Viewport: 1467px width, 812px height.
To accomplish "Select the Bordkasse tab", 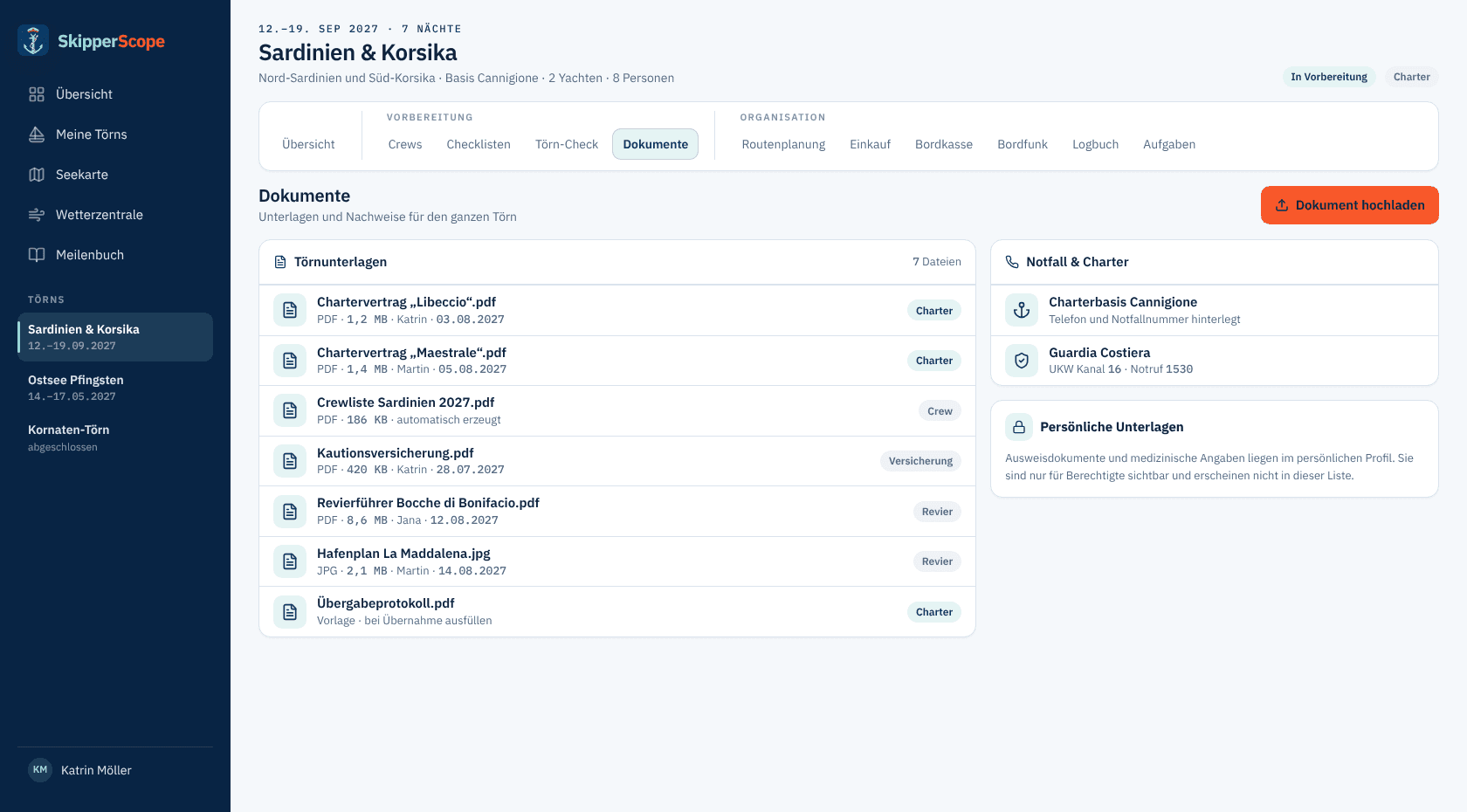I will 944,144.
